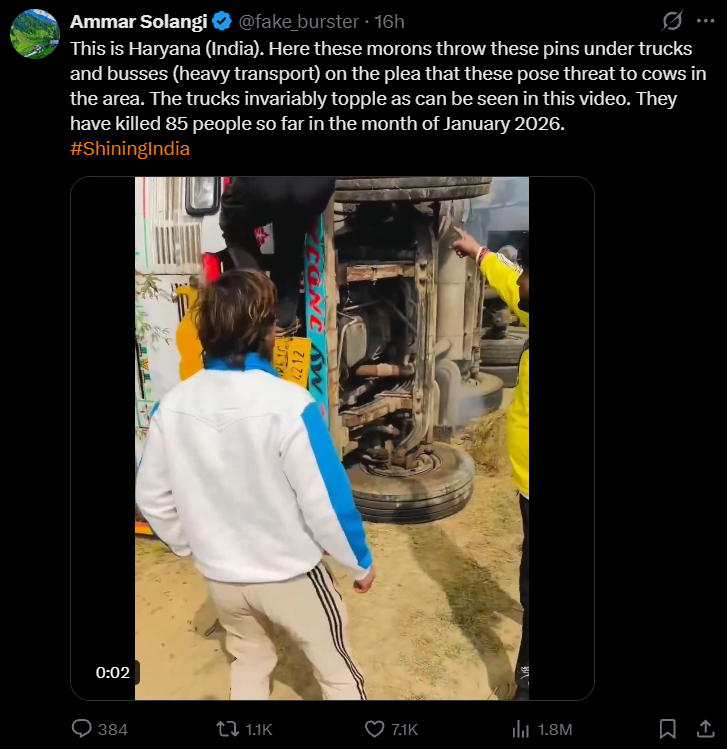Click the 384 replies count
The width and height of the screenshot is (727, 749).
(113, 729)
